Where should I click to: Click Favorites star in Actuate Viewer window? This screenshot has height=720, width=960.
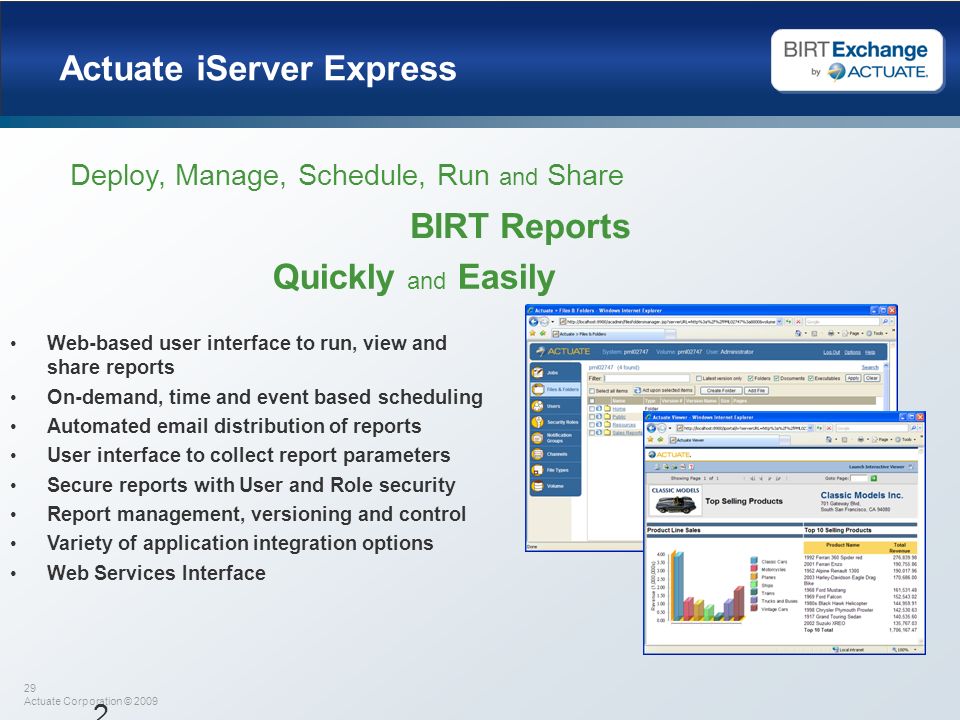[x=650, y=439]
